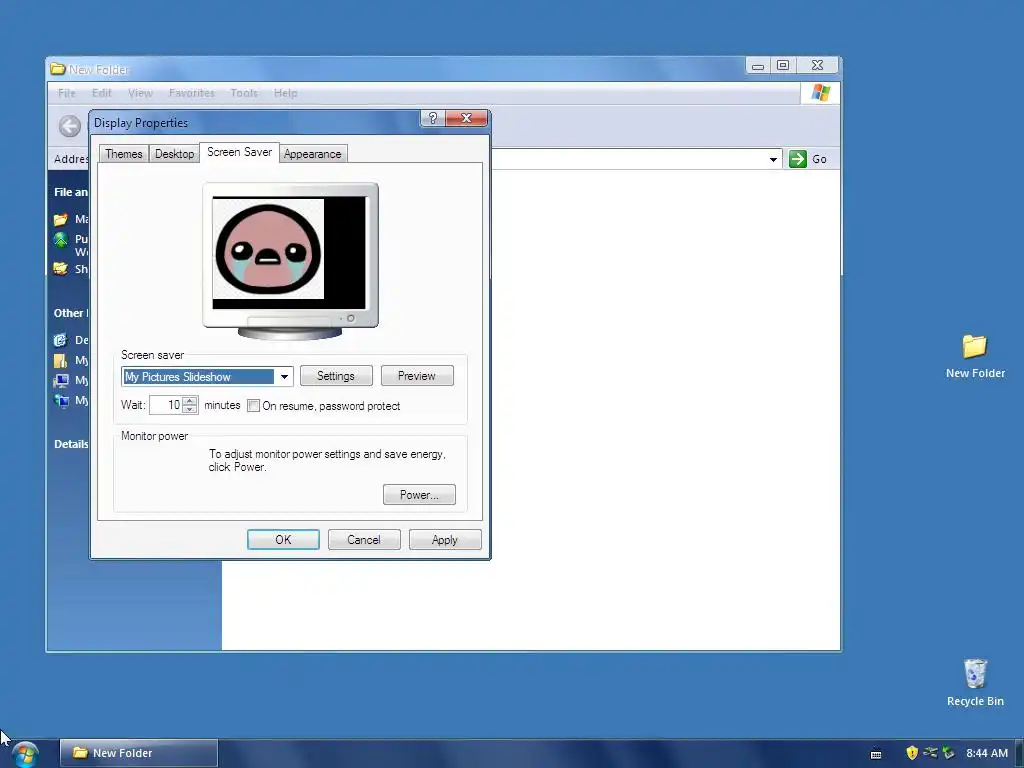Viewport: 1024px width, 768px height.
Task: Click the Details section header in sidebar
Action: 71,444
